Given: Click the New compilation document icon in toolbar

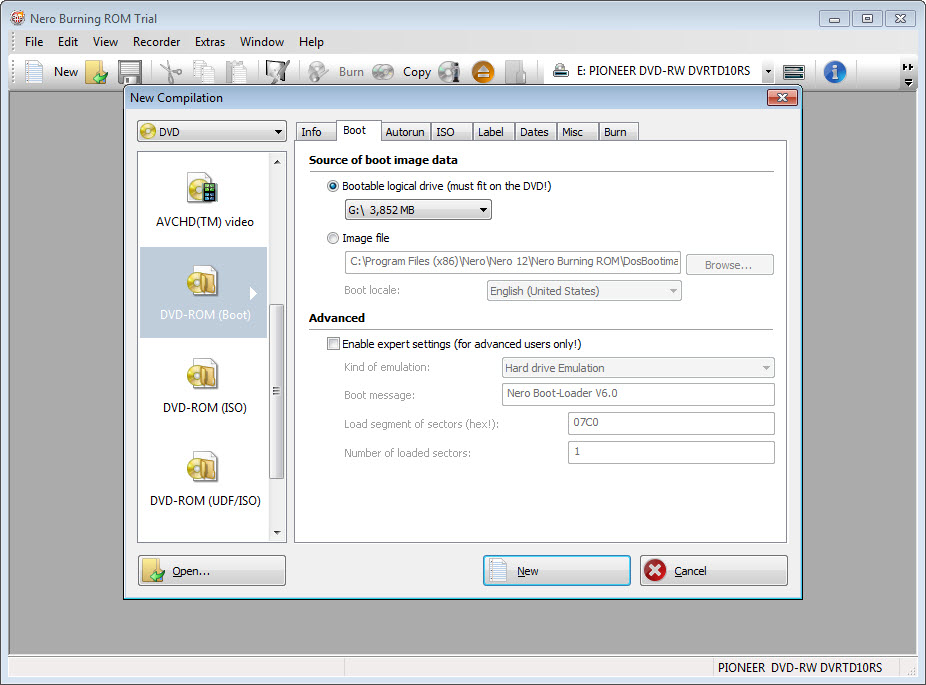Looking at the screenshot, I should pyautogui.click(x=34, y=71).
